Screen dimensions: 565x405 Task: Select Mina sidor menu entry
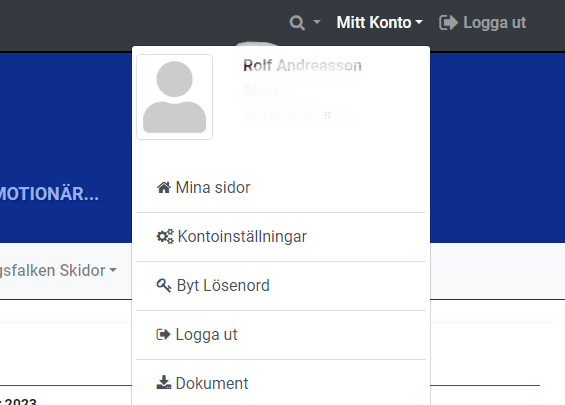(281, 187)
